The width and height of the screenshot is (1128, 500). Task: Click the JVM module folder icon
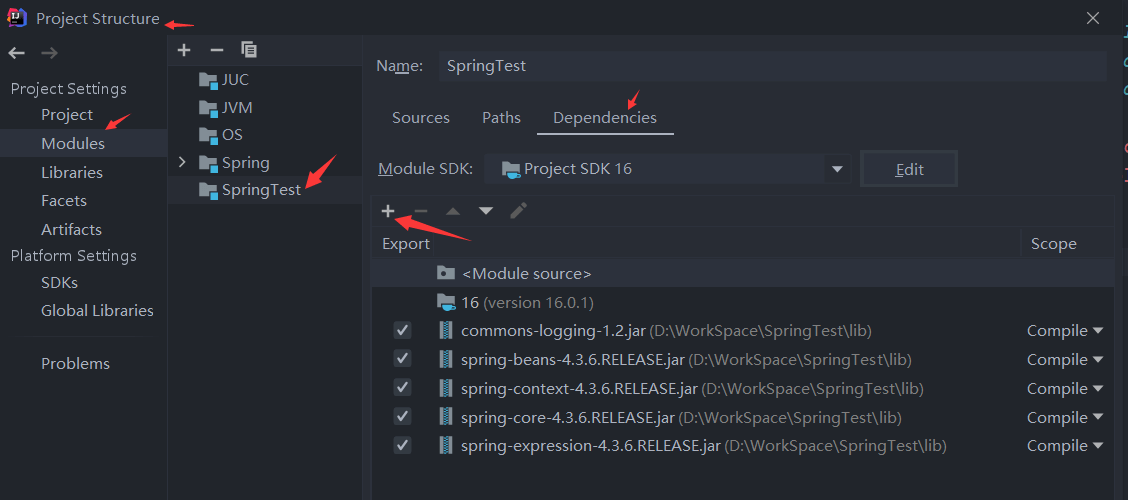click(x=209, y=108)
